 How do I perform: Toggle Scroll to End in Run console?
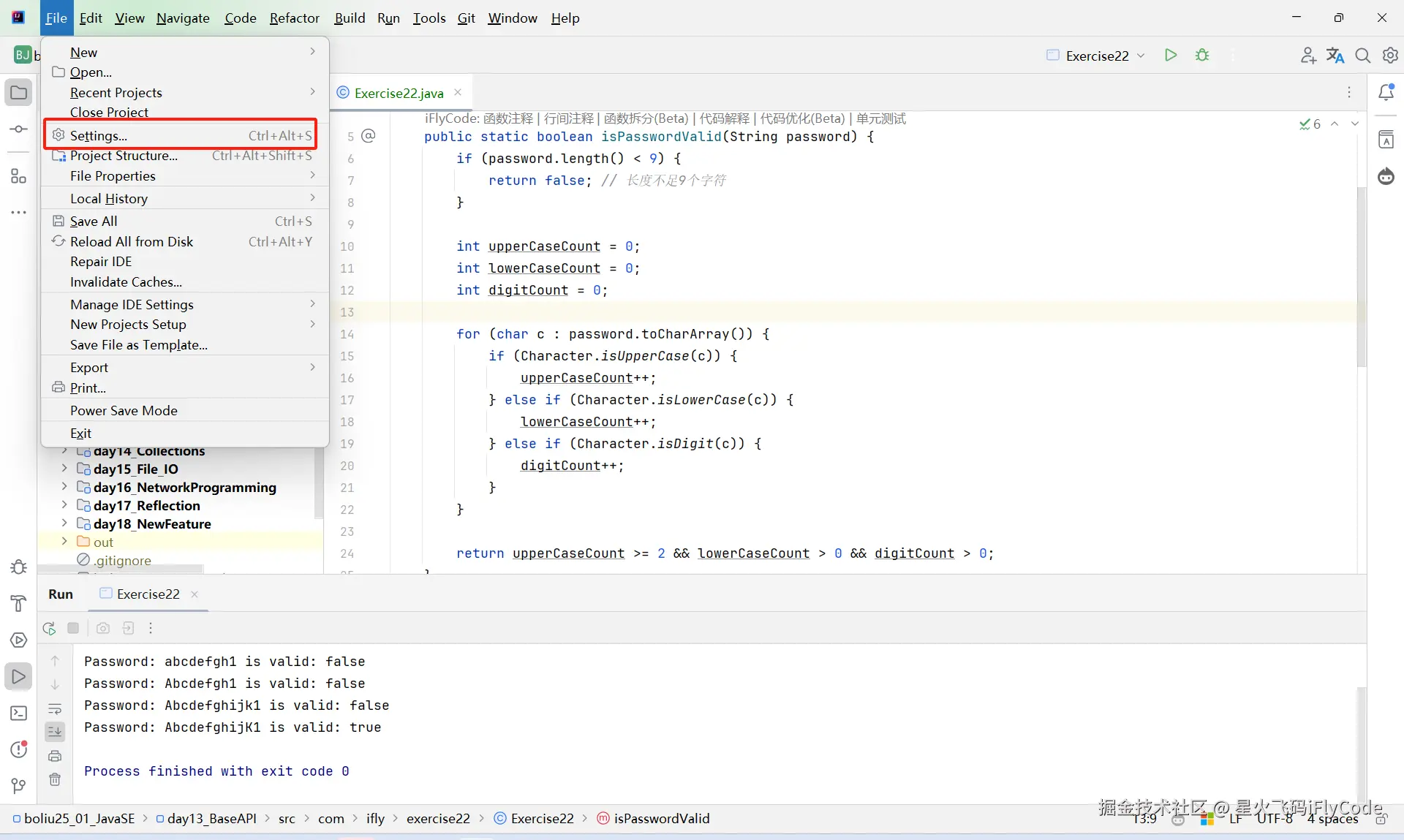point(55,731)
